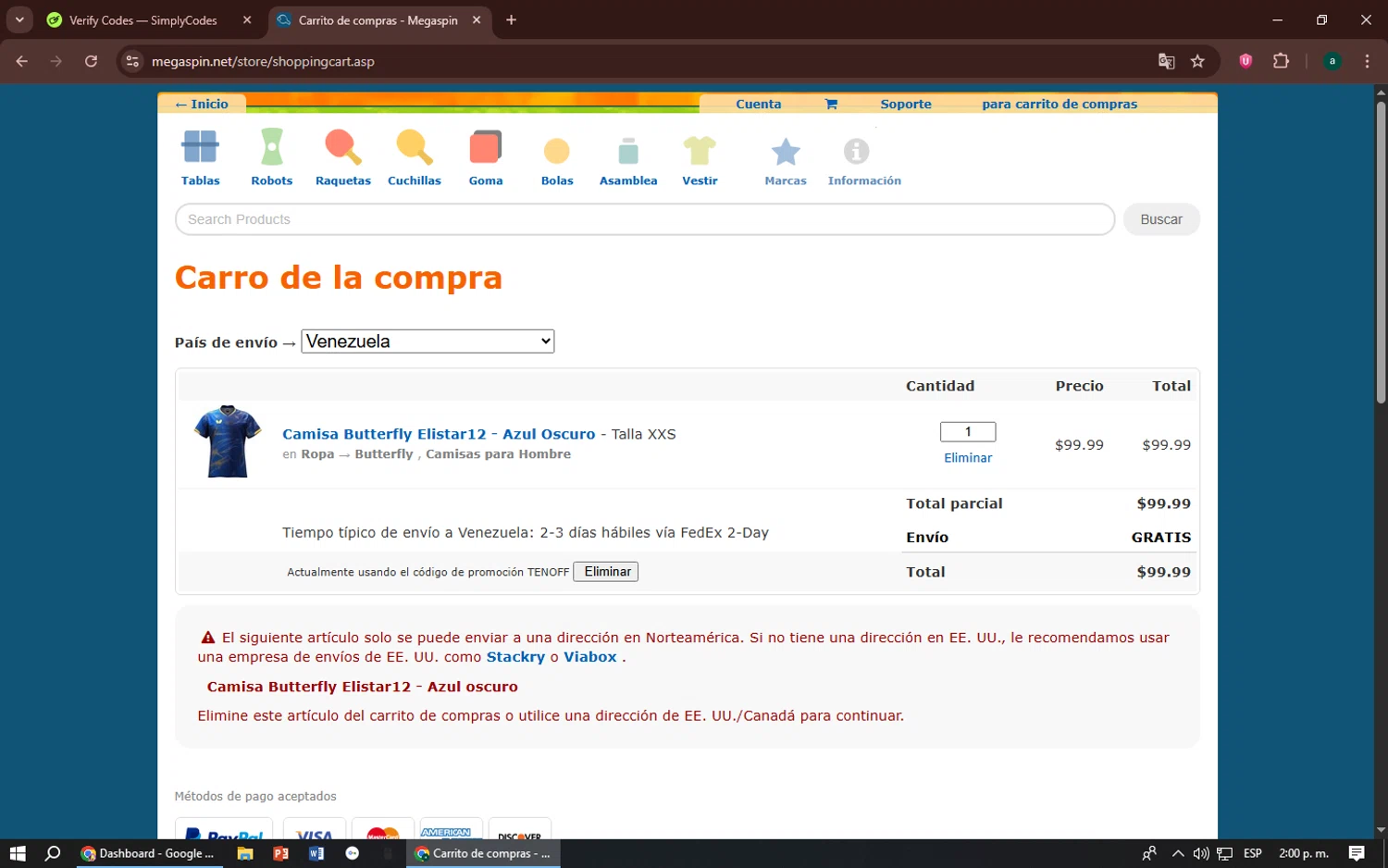Open Word from the taskbar

point(316,853)
